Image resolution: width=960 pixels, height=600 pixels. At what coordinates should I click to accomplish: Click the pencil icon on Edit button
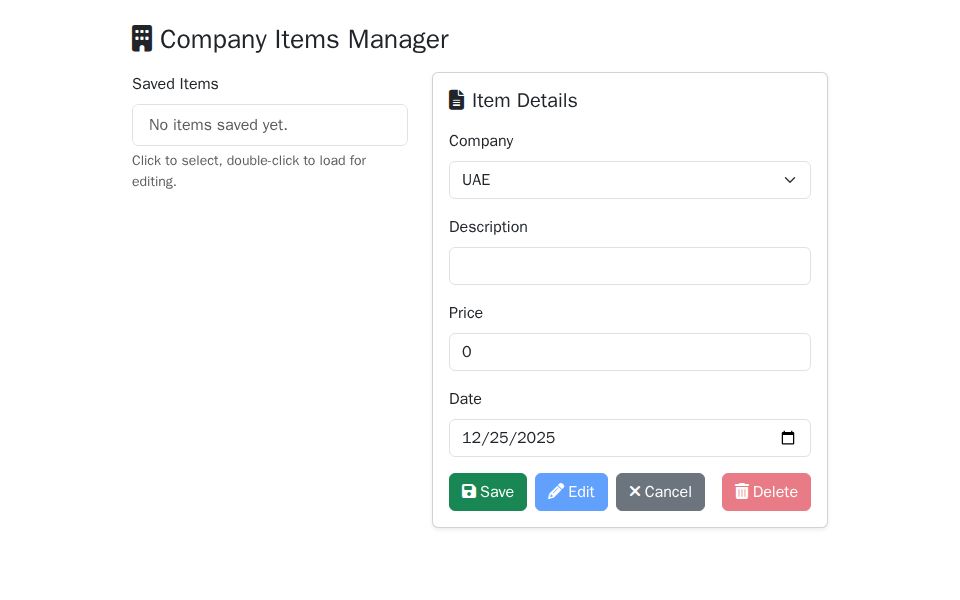tap(556, 491)
